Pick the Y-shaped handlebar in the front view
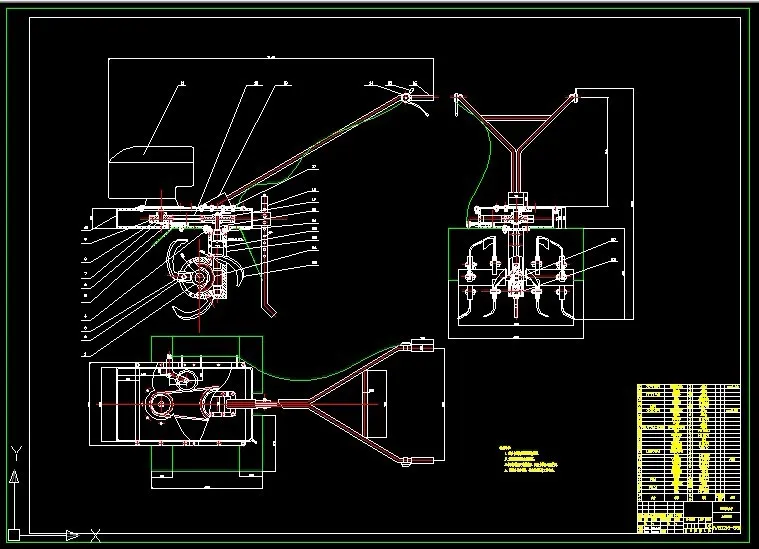This screenshot has height=549, width=759. point(516,143)
